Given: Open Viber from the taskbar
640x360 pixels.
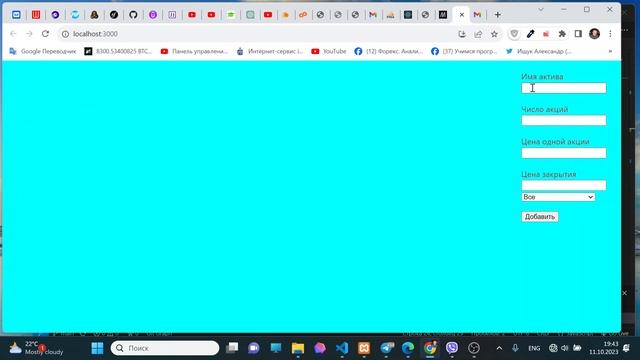Looking at the screenshot, I should click(452, 348).
